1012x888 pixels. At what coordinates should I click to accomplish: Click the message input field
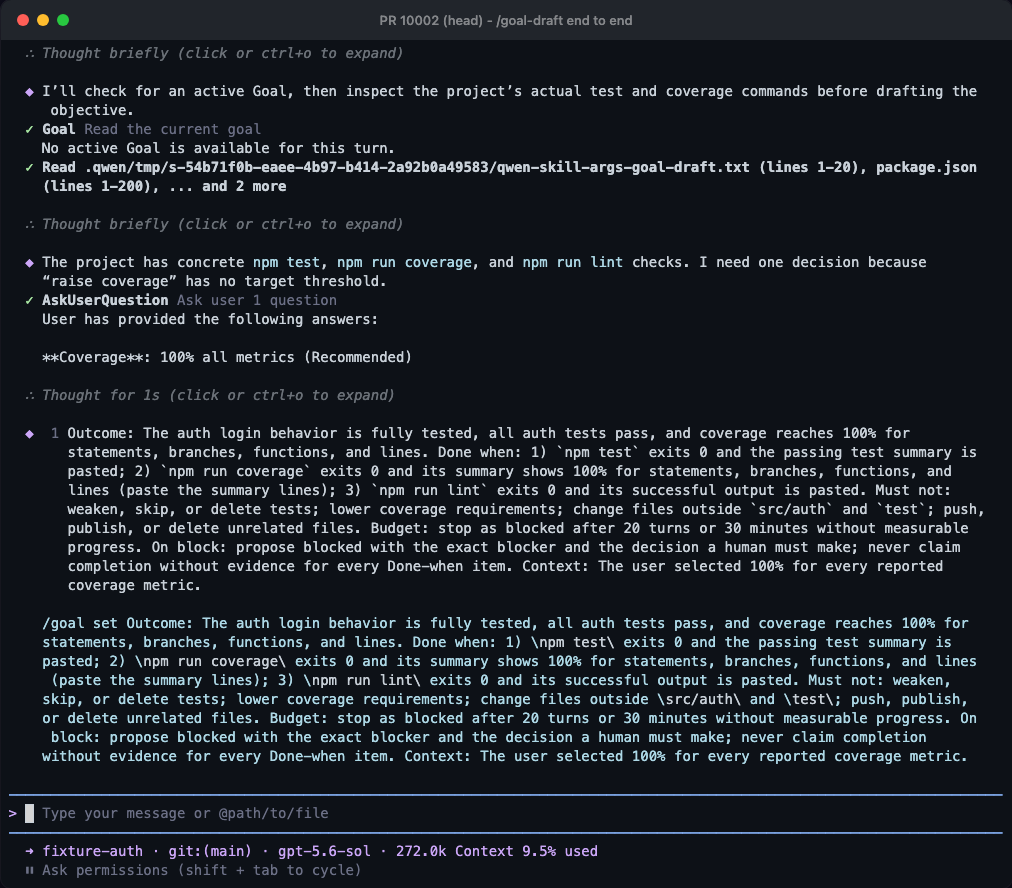click(505, 813)
